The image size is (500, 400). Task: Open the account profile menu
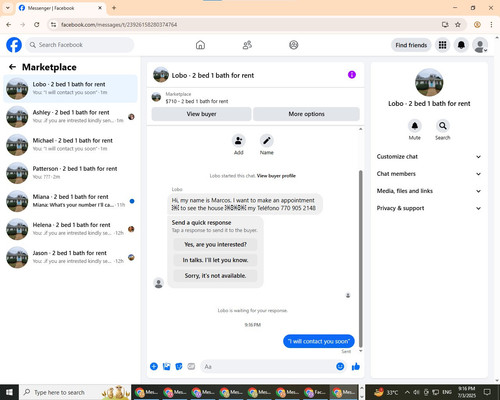point(480,45)
